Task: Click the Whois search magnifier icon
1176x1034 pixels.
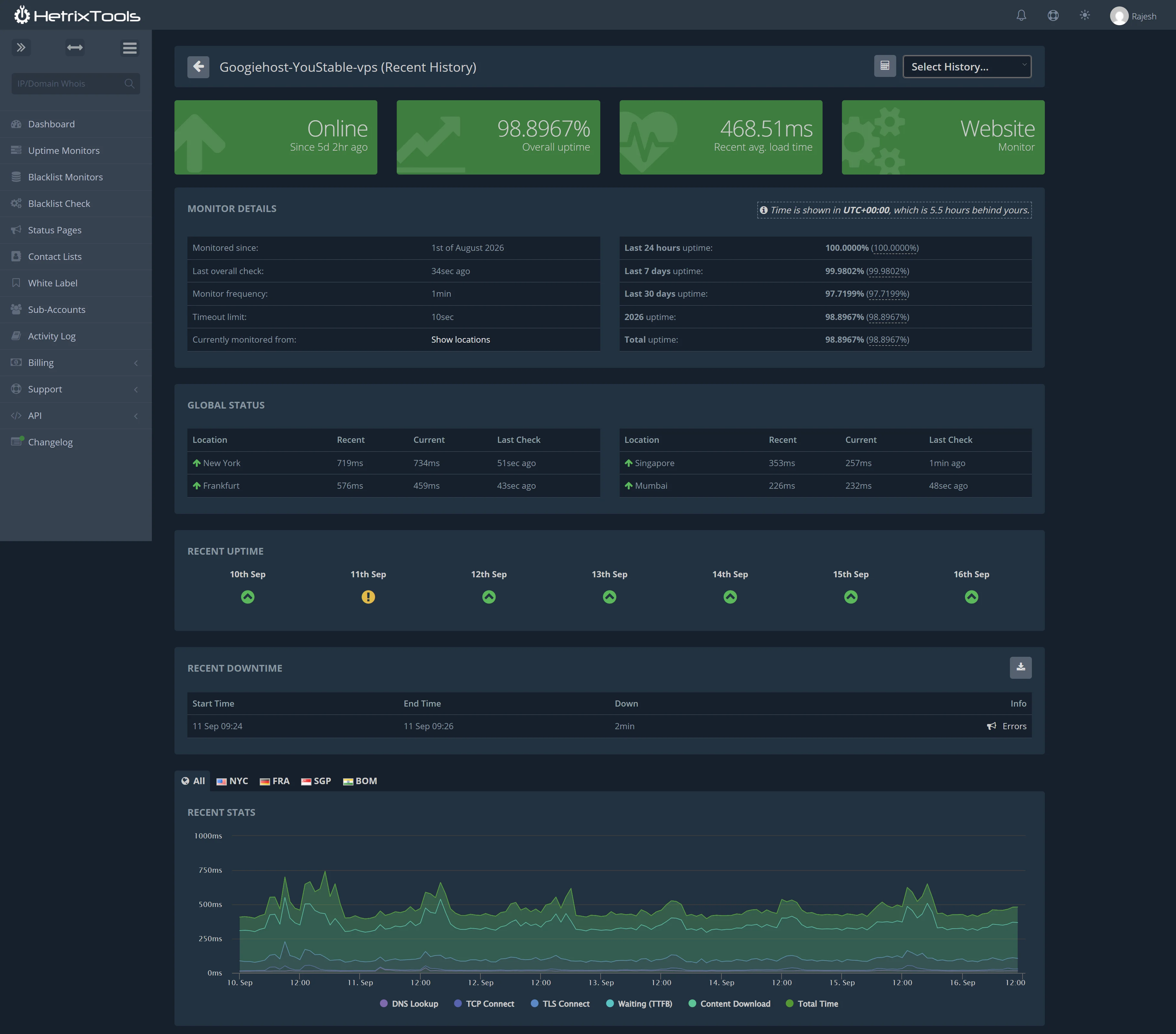Action: pyautogui.click(x=130, y=83)
